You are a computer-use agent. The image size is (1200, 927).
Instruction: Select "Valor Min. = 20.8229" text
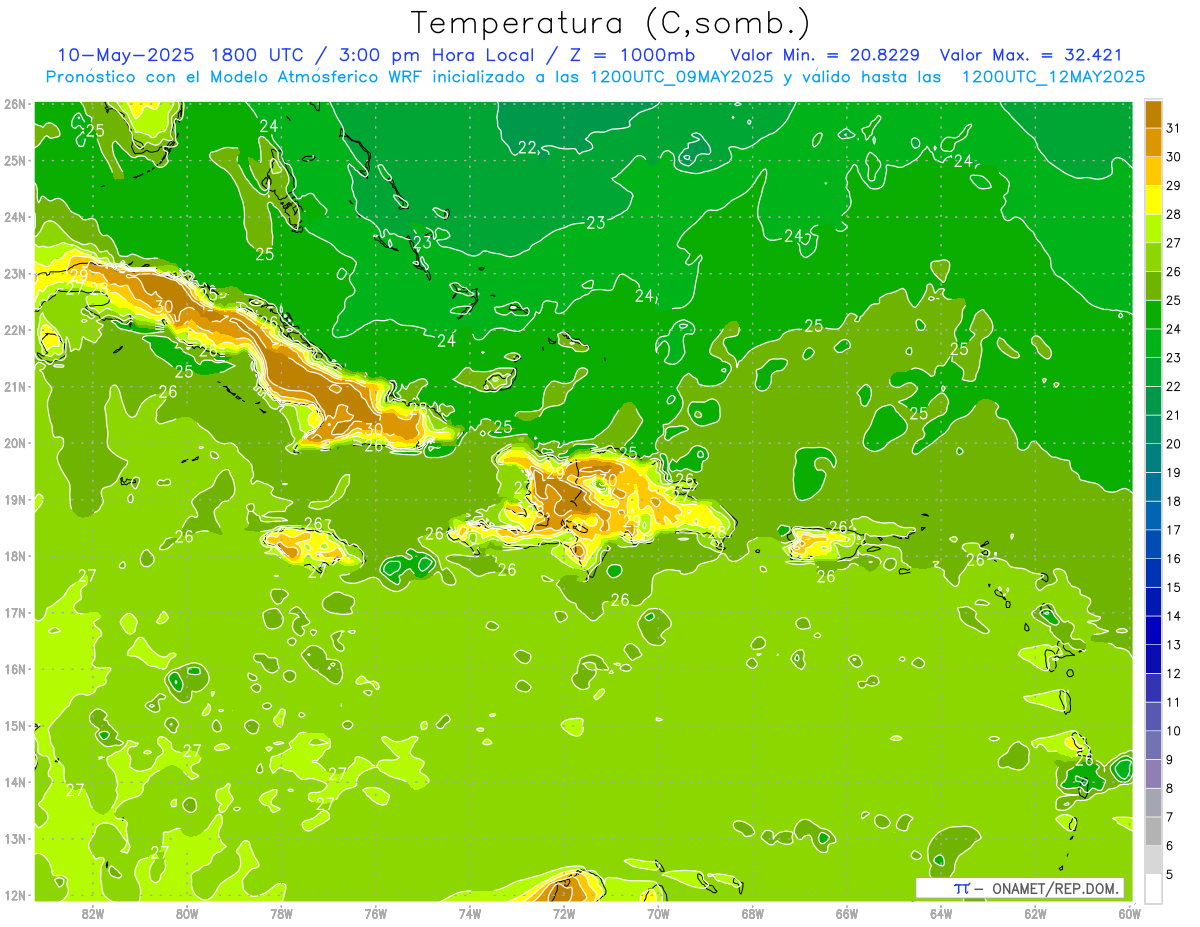pyautogui.click(x=825, y=54)
